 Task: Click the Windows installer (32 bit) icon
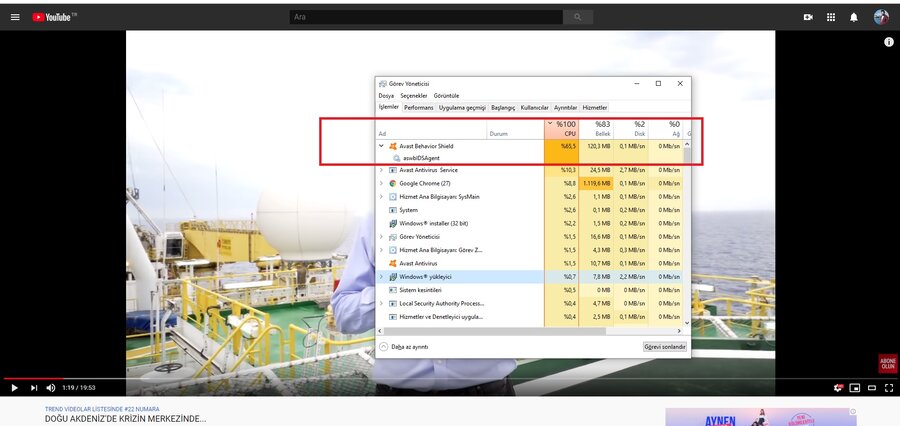(x=393, y=223)
